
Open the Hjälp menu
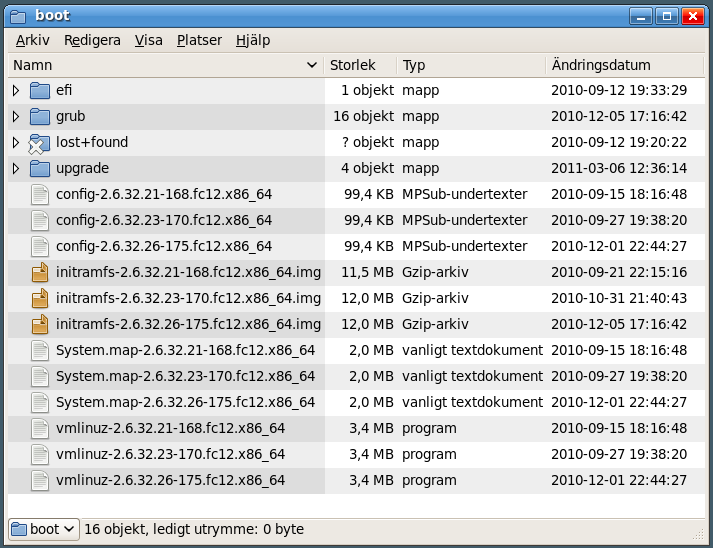[253, 40]
